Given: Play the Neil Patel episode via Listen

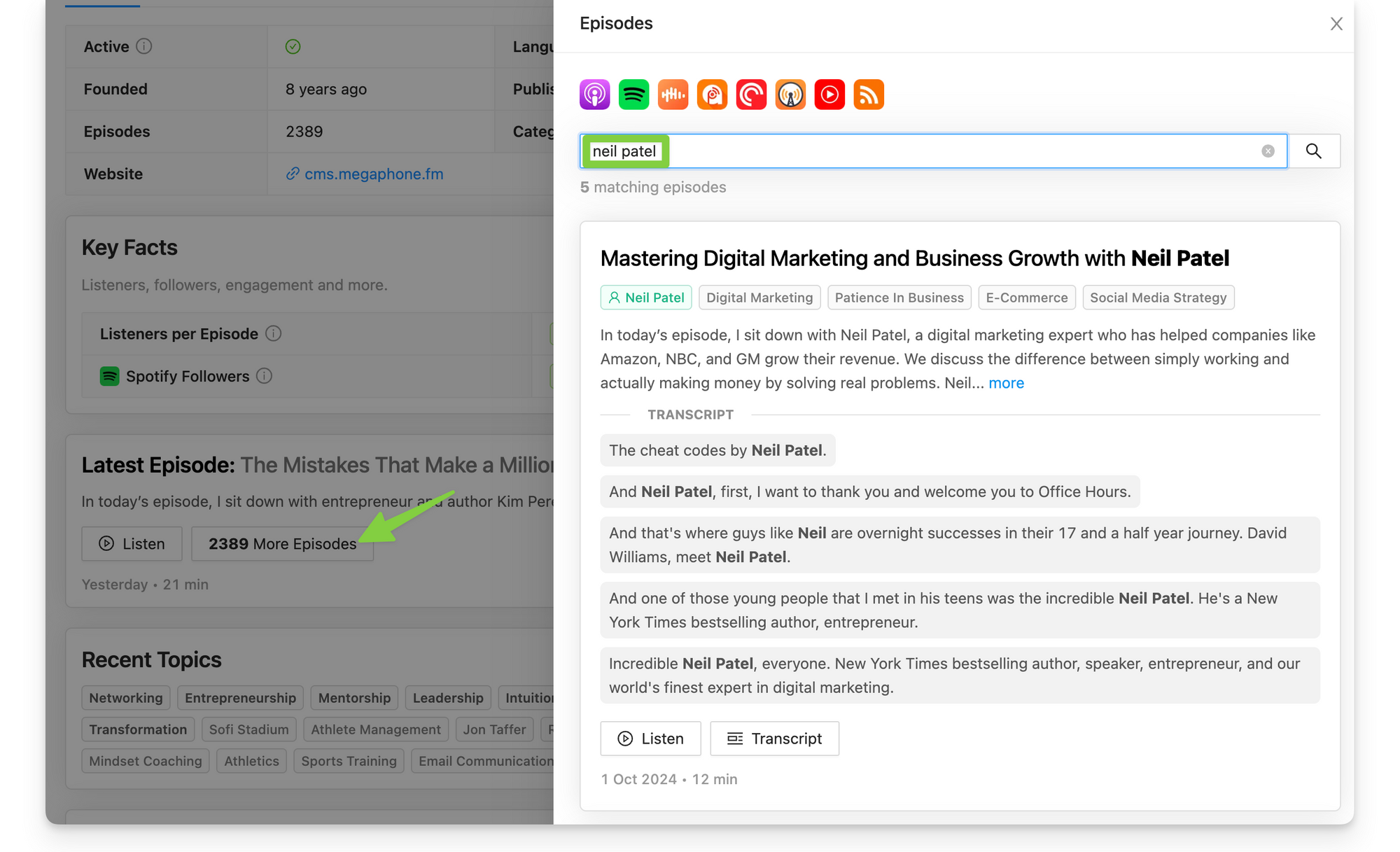Looking at the screenshot, I should (x=650, y=739).
